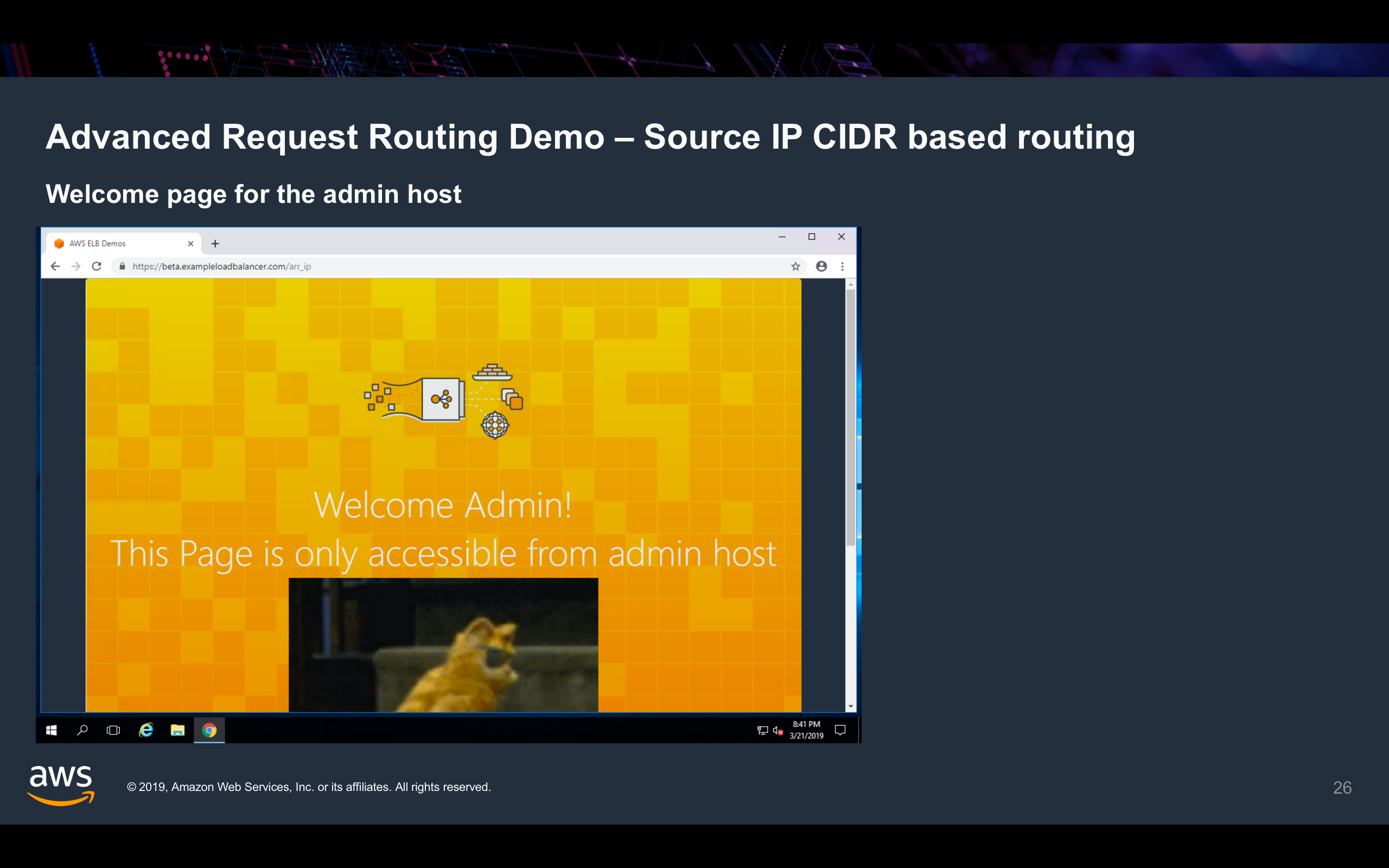Image resolution: width=1389 pixels, height=868 pixels.
Task: Bookmark this page with the star icon
Action: (x=795, y=266)
